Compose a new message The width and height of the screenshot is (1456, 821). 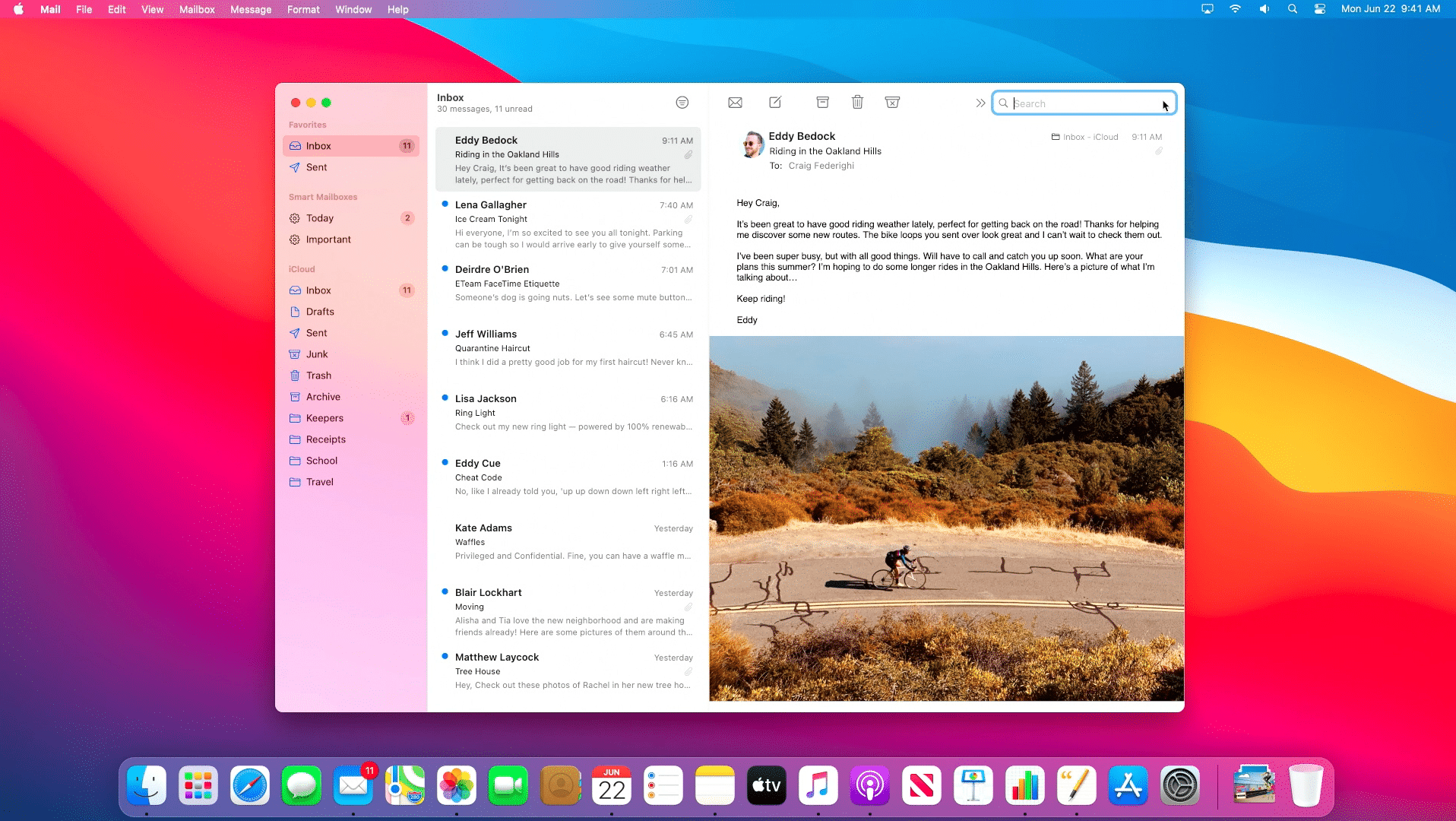tap(775, 103)
